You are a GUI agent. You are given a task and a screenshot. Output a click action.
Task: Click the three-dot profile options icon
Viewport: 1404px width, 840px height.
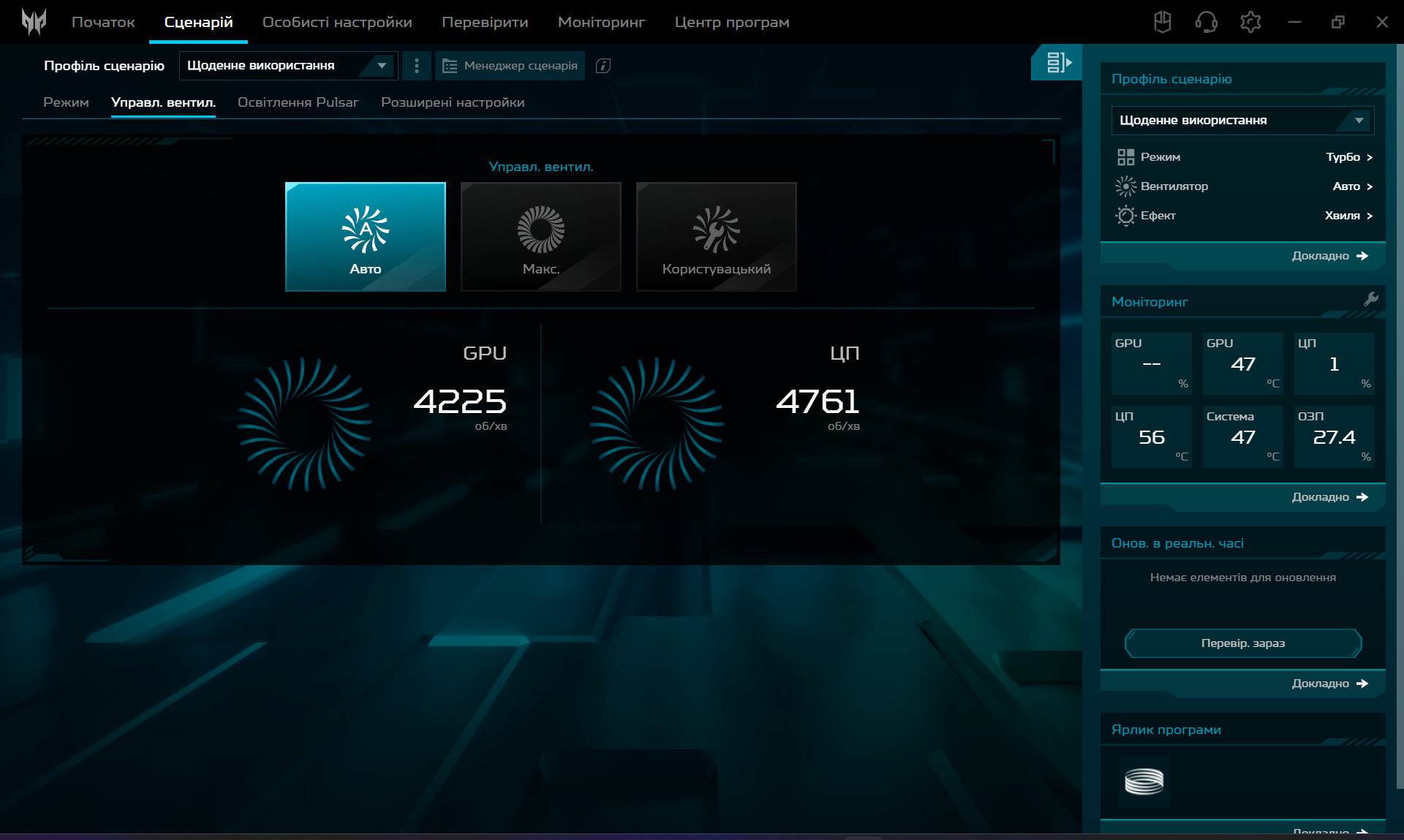click(417, 66)
